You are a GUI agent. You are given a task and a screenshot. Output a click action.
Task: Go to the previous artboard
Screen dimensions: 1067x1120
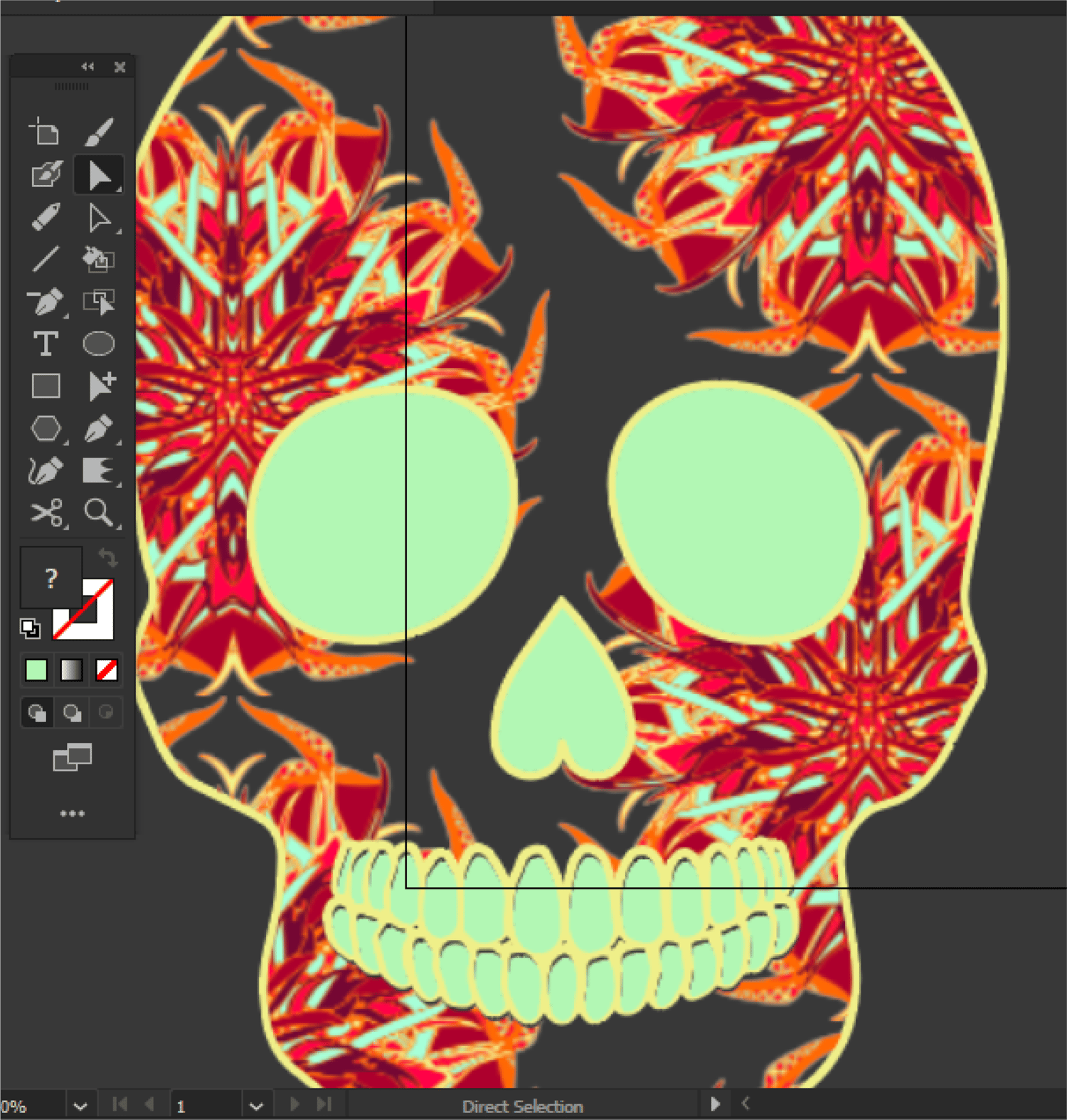click(x=149, y=1104)
